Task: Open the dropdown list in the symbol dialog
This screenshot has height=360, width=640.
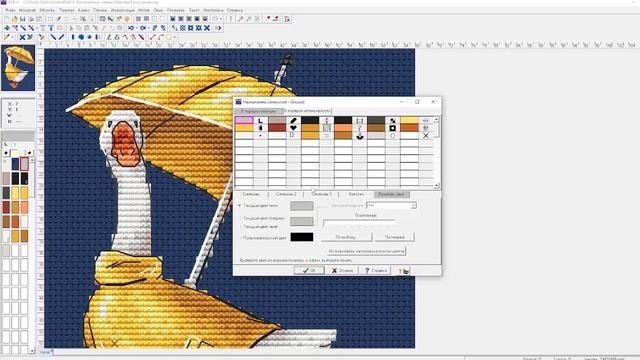Action: click(x=413, y=205)
